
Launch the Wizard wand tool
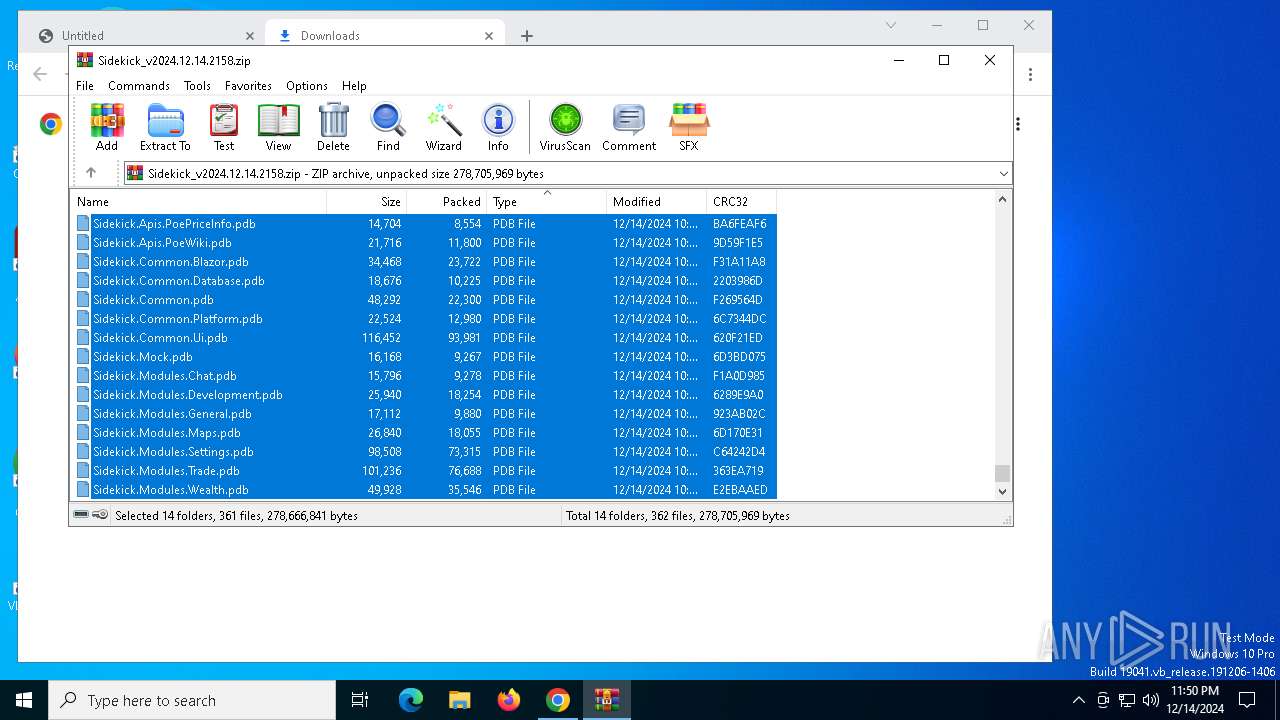click(444, 127)
